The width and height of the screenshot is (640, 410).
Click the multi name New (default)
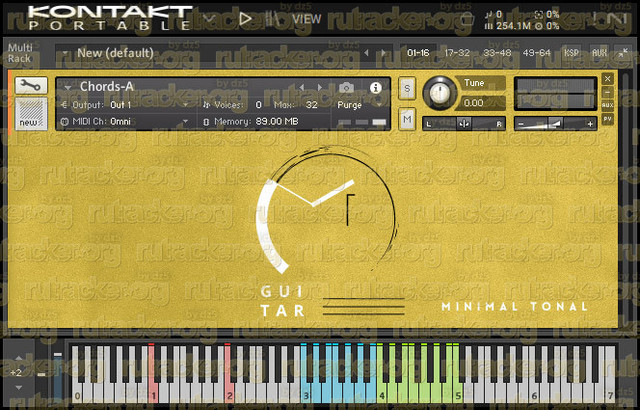pos(116,53)
